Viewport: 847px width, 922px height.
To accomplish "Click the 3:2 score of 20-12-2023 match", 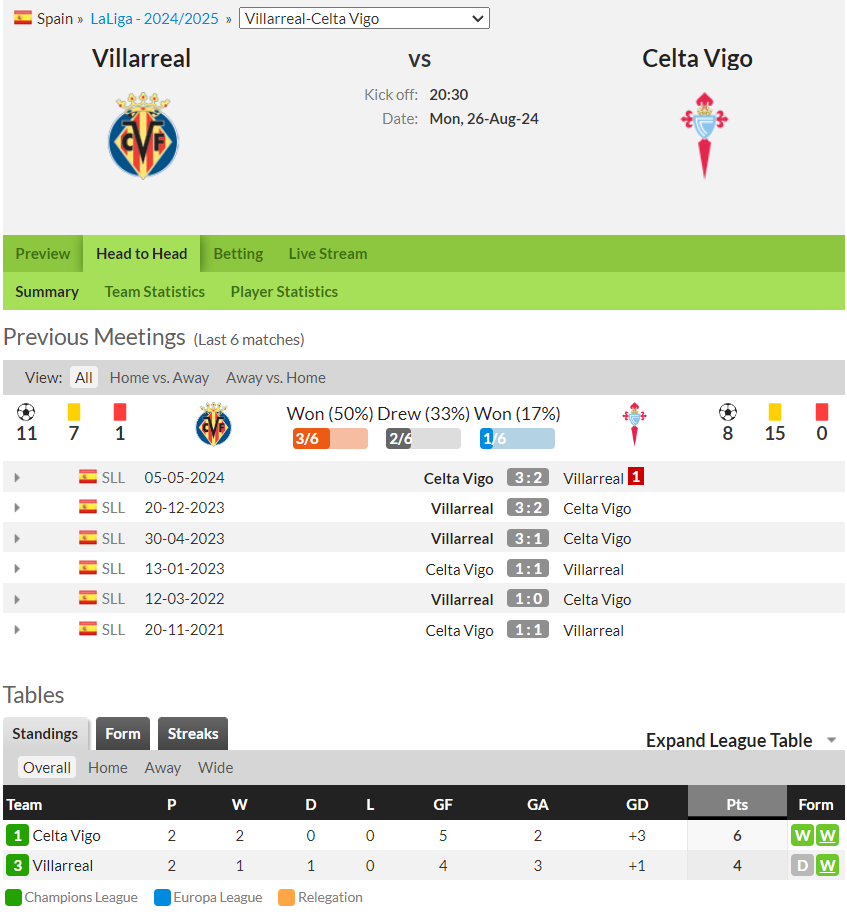I will (x=528, y=507).
